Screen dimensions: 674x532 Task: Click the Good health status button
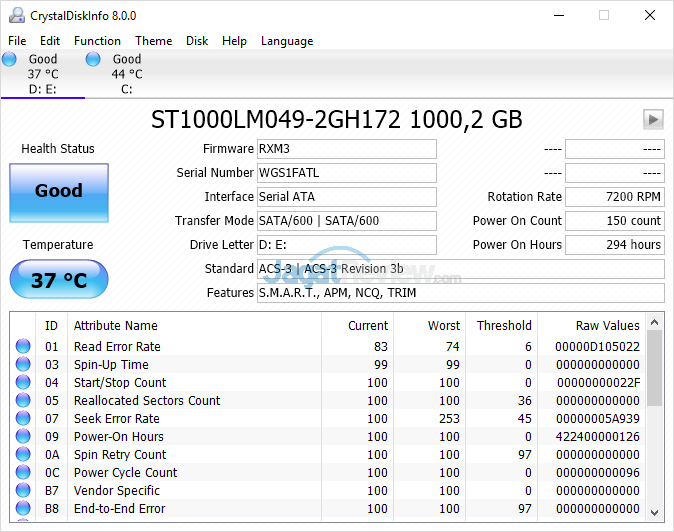[58, 191]
